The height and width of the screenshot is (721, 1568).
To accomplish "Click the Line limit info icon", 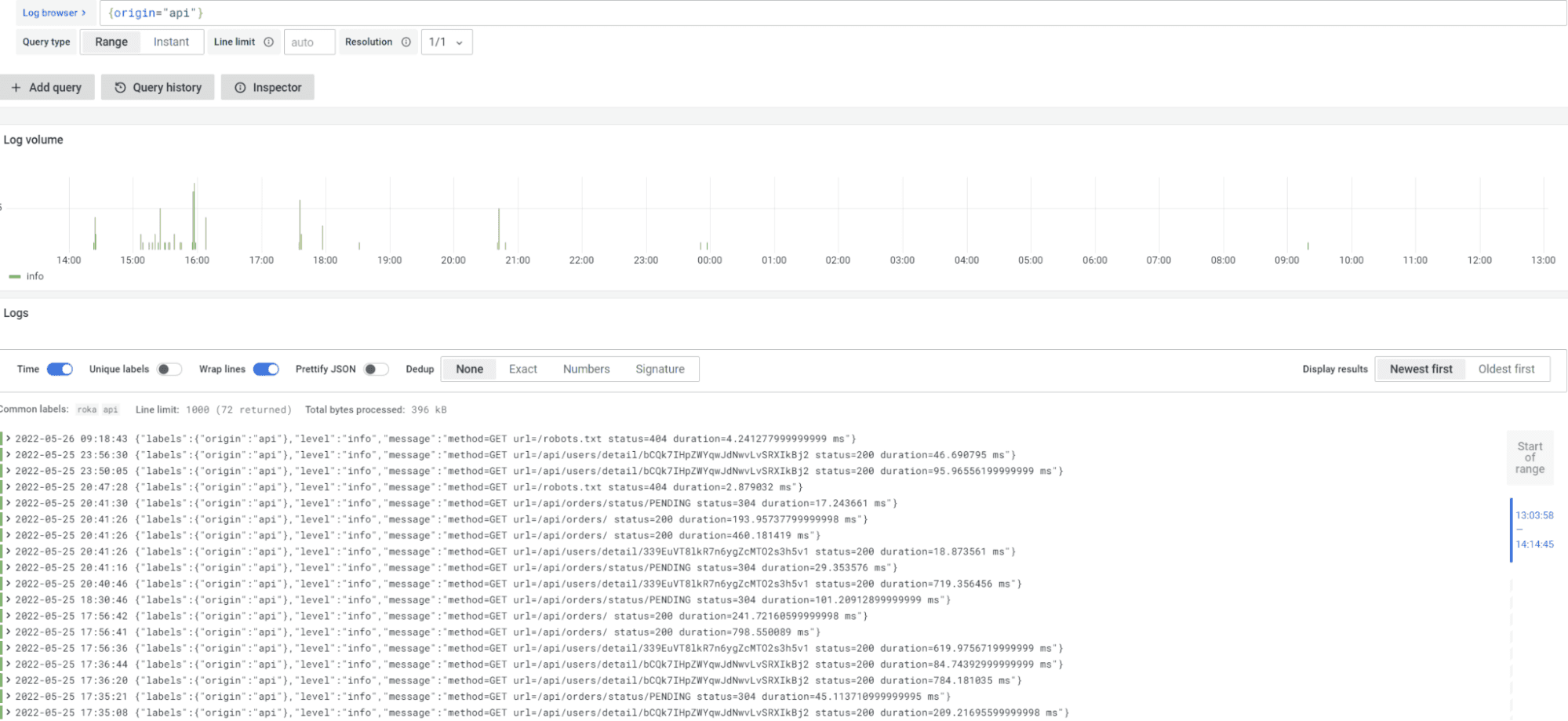I will 269,42.
